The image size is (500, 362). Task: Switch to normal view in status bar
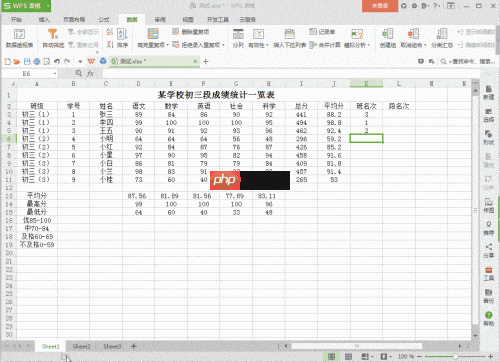[x=331, y=356]
